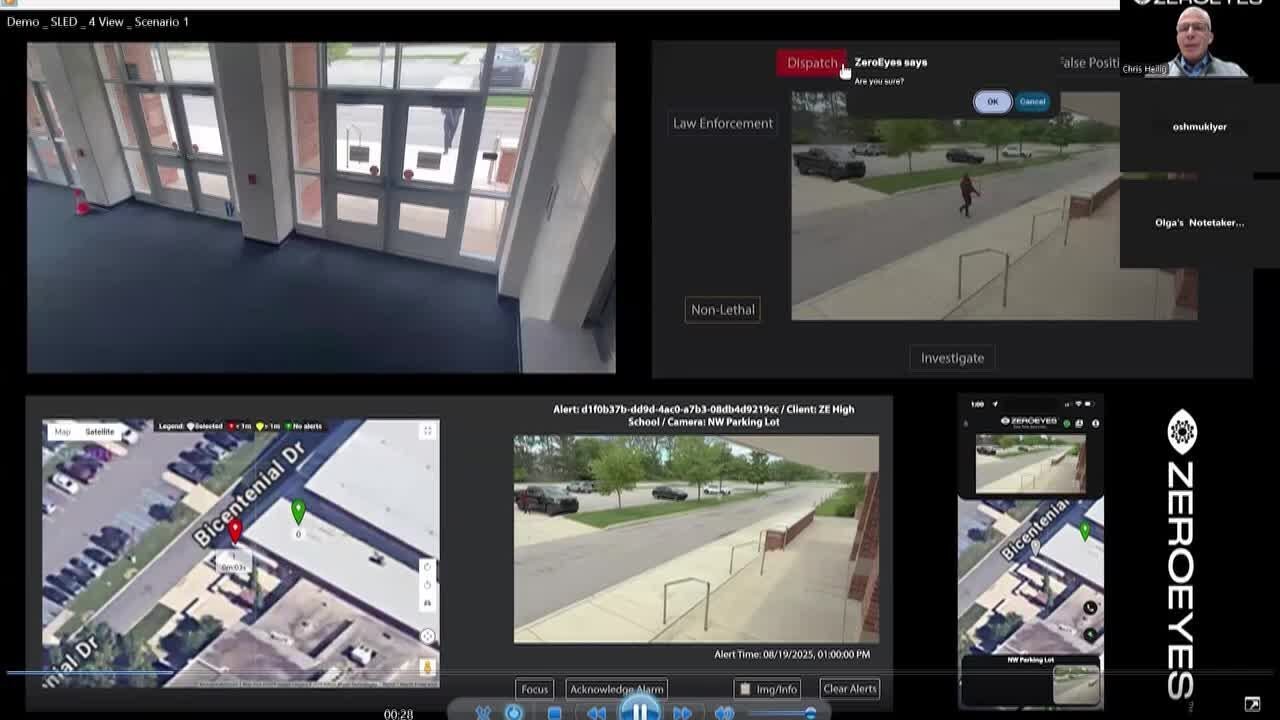Switch map to Map view

[62, 431]
